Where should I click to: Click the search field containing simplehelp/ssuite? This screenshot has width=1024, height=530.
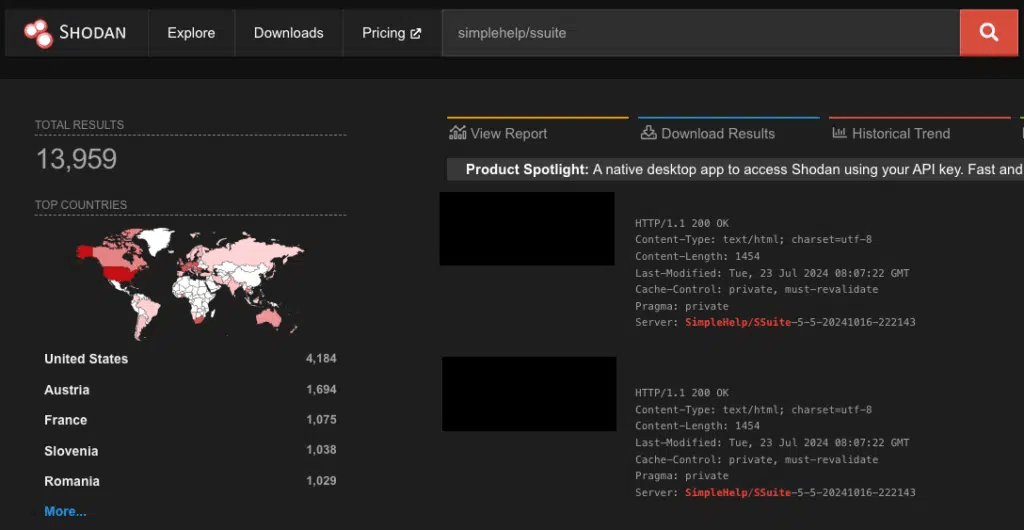701,33
